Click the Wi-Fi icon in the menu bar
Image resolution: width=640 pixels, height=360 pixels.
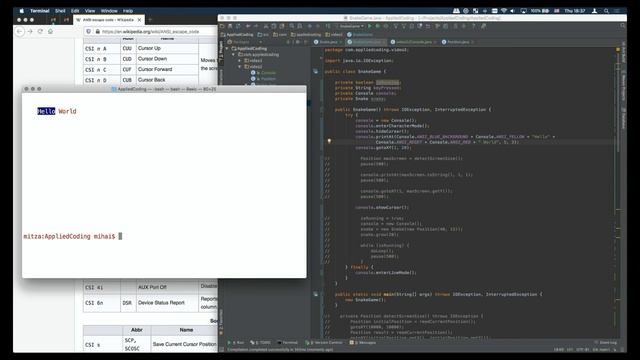(504, 11)
